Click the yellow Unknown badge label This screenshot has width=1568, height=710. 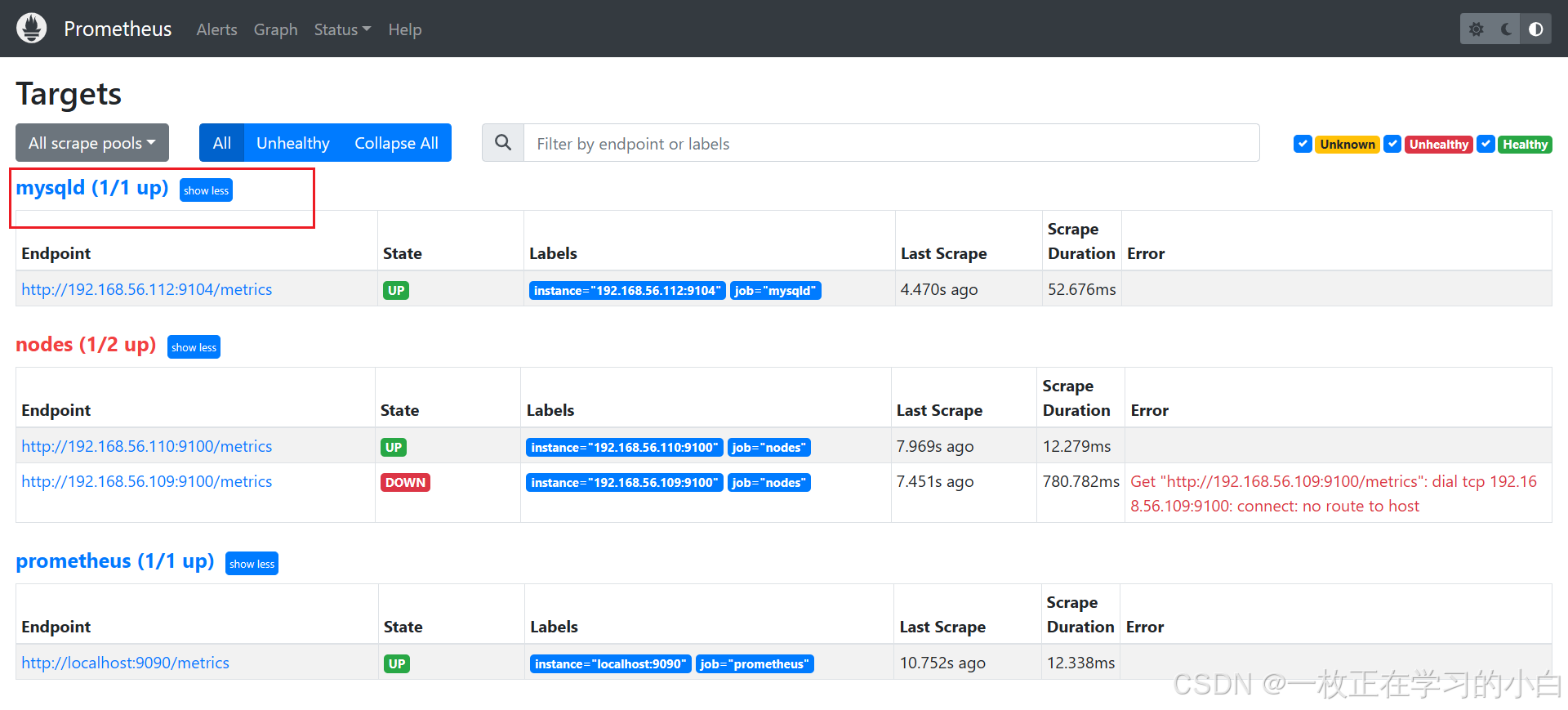[1347, 144]
